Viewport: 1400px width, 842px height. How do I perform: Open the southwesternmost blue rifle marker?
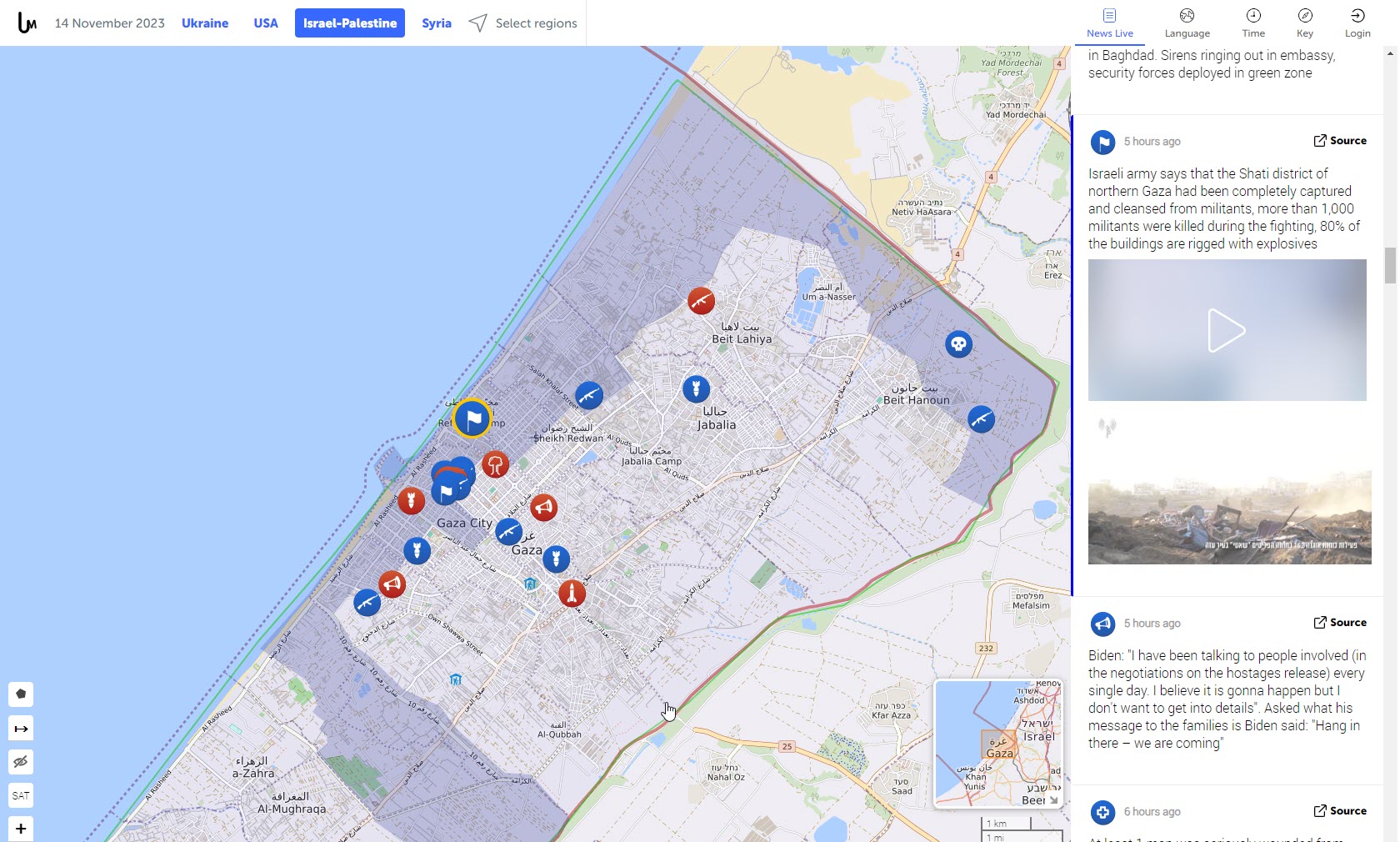coord(367,602)
